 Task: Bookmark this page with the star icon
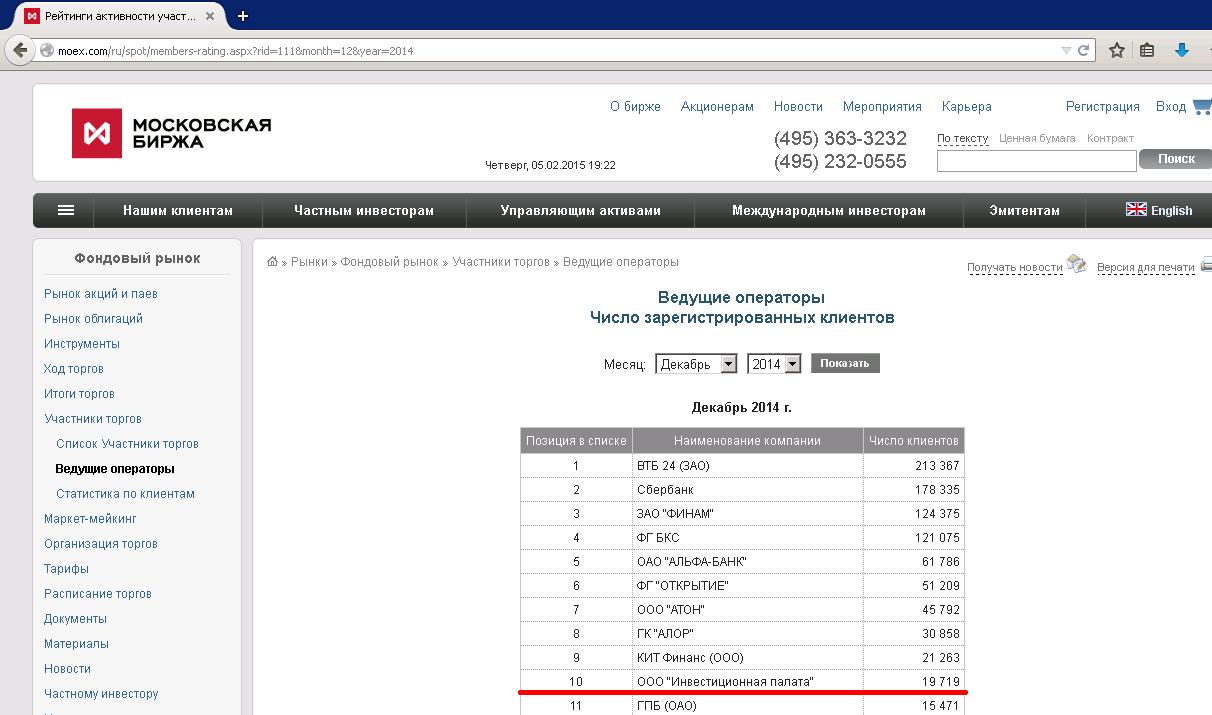tap(1117, 50)
